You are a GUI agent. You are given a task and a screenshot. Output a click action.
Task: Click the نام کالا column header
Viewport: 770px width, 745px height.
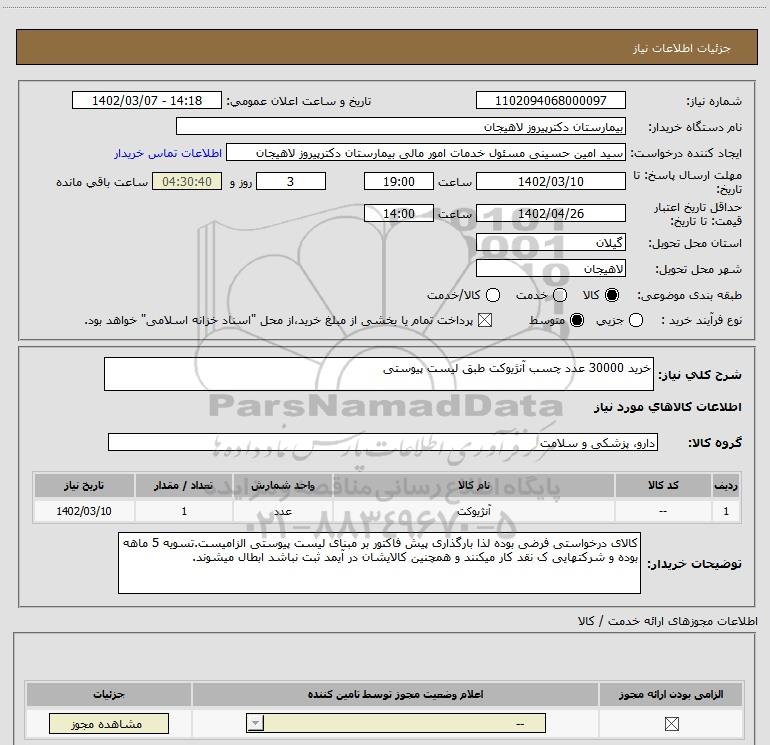pos(474,485)
